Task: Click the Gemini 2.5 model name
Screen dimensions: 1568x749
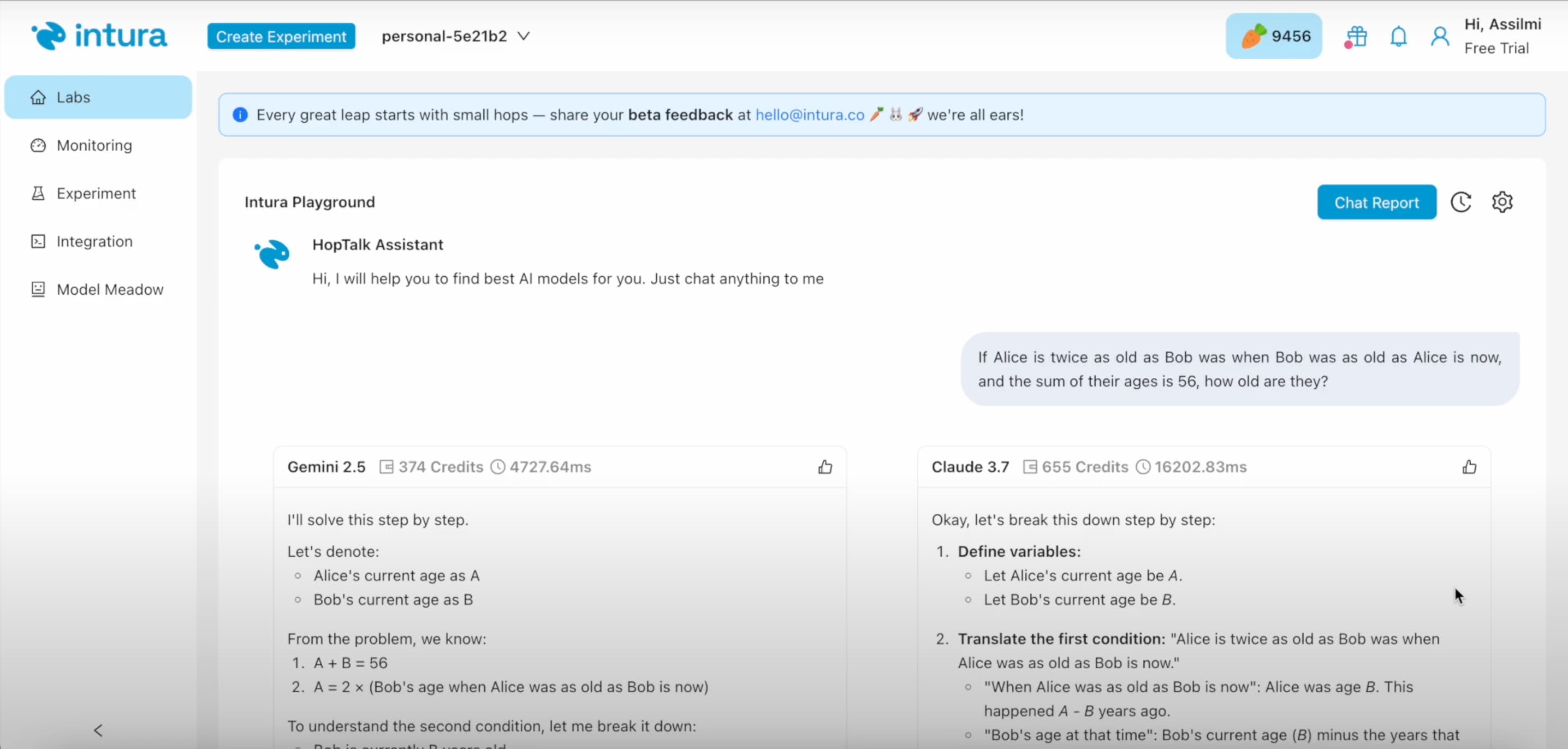Action: pos(326,467)
